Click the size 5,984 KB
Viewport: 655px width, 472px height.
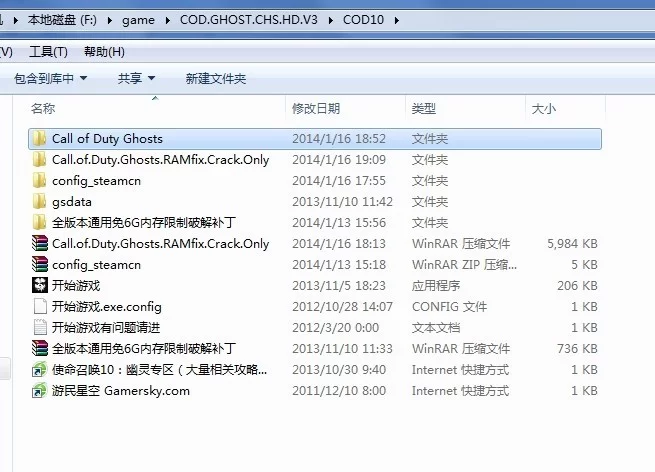coord(572,244)
